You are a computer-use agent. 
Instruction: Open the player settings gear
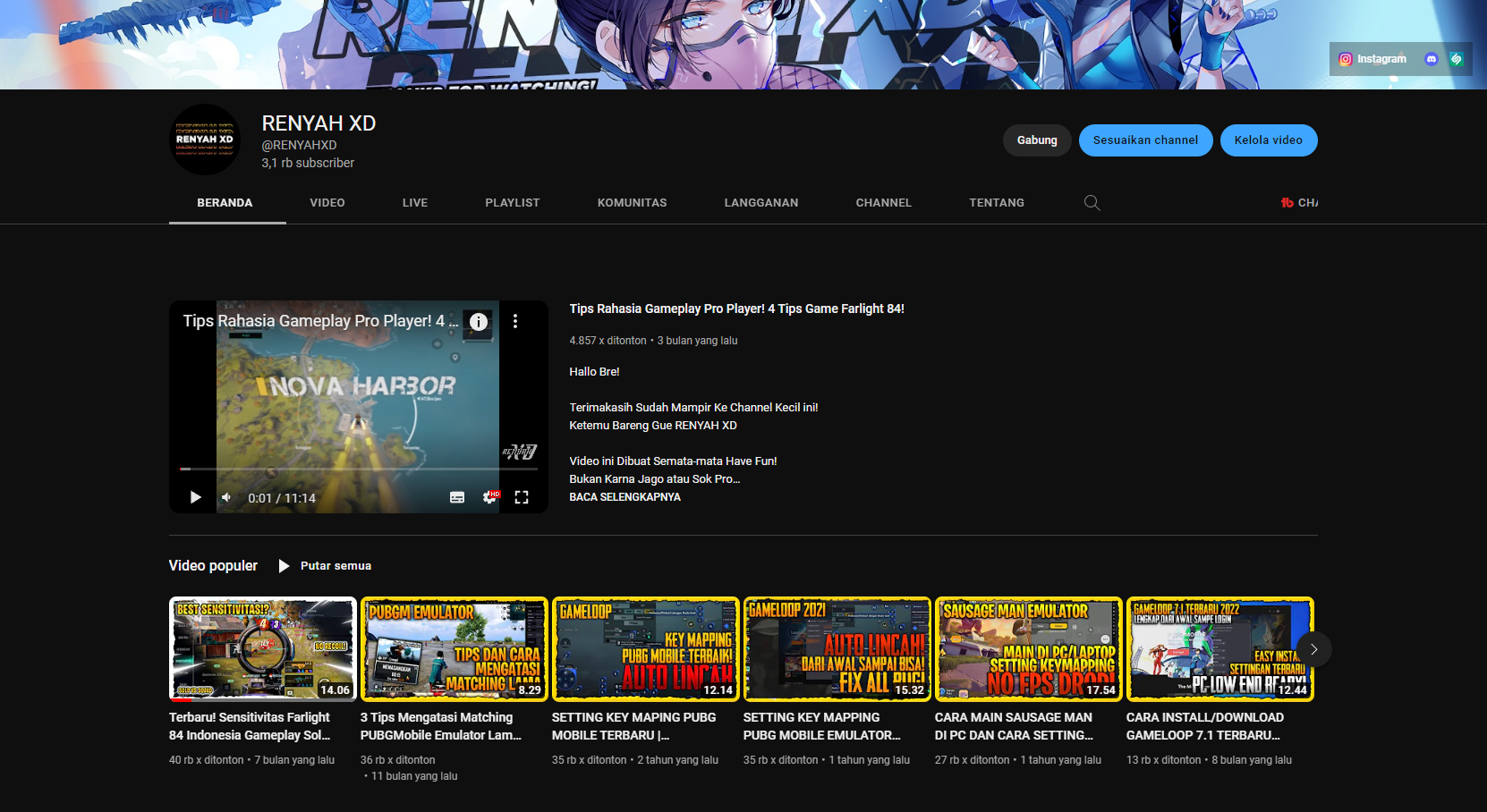[490, 497]
